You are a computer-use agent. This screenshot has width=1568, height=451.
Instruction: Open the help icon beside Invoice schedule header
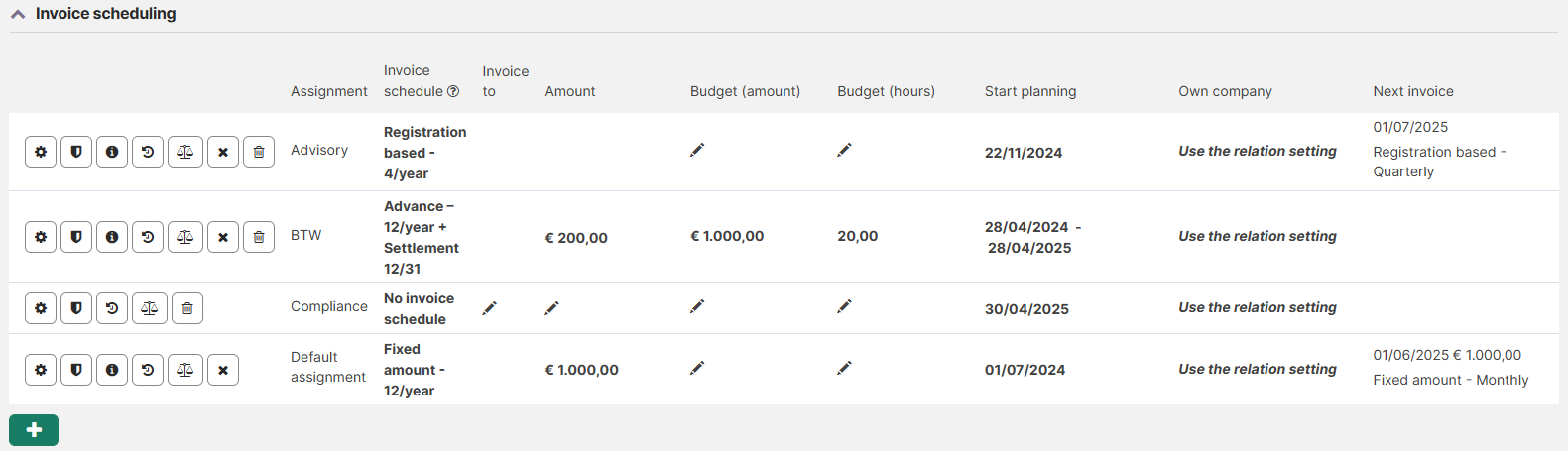pyautogui.click(x=453, y=91)
